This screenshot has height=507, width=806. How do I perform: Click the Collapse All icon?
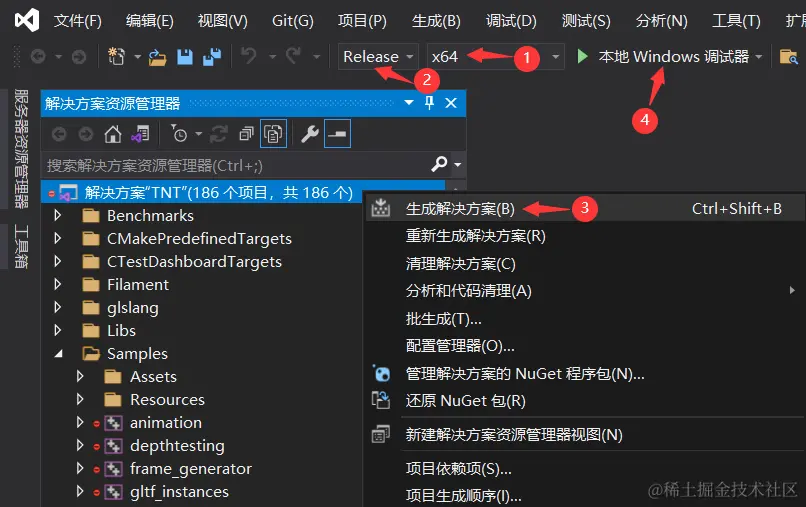click(247, 134)
